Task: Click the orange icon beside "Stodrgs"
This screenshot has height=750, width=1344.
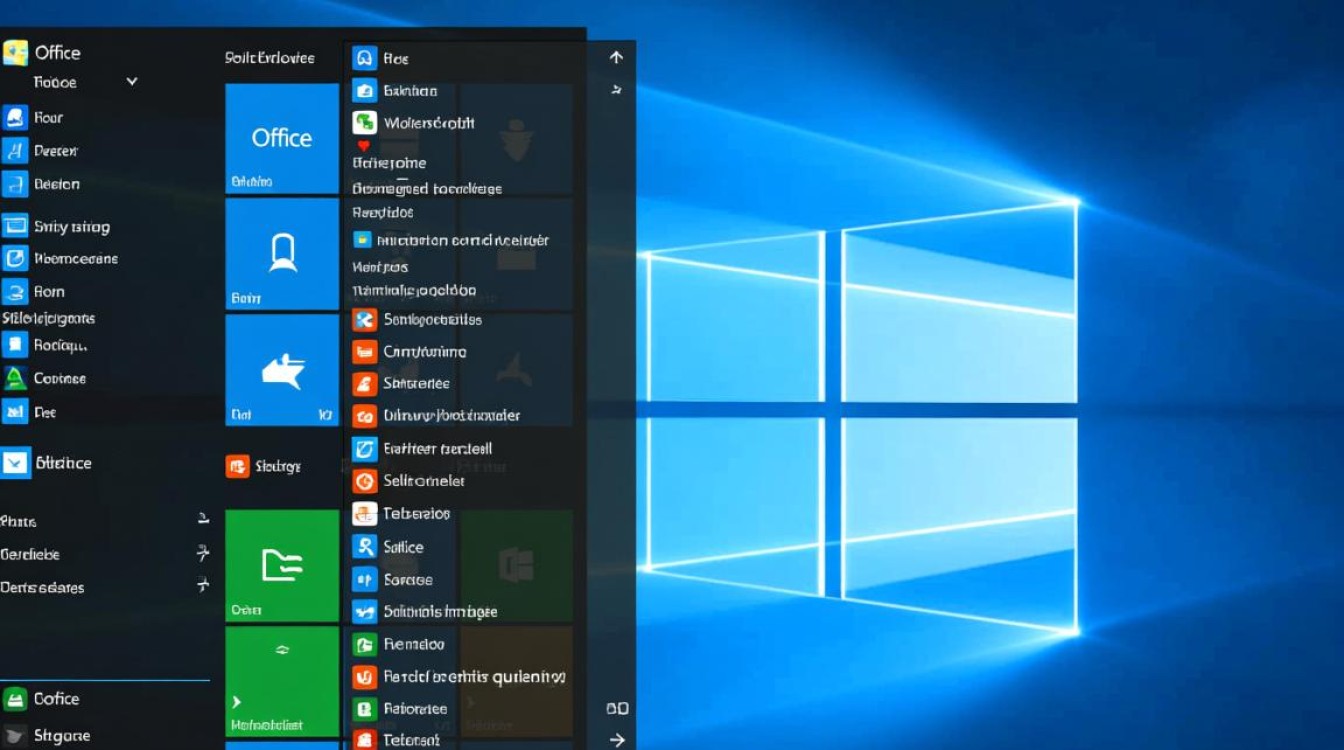Action: [x=237, y=466]
